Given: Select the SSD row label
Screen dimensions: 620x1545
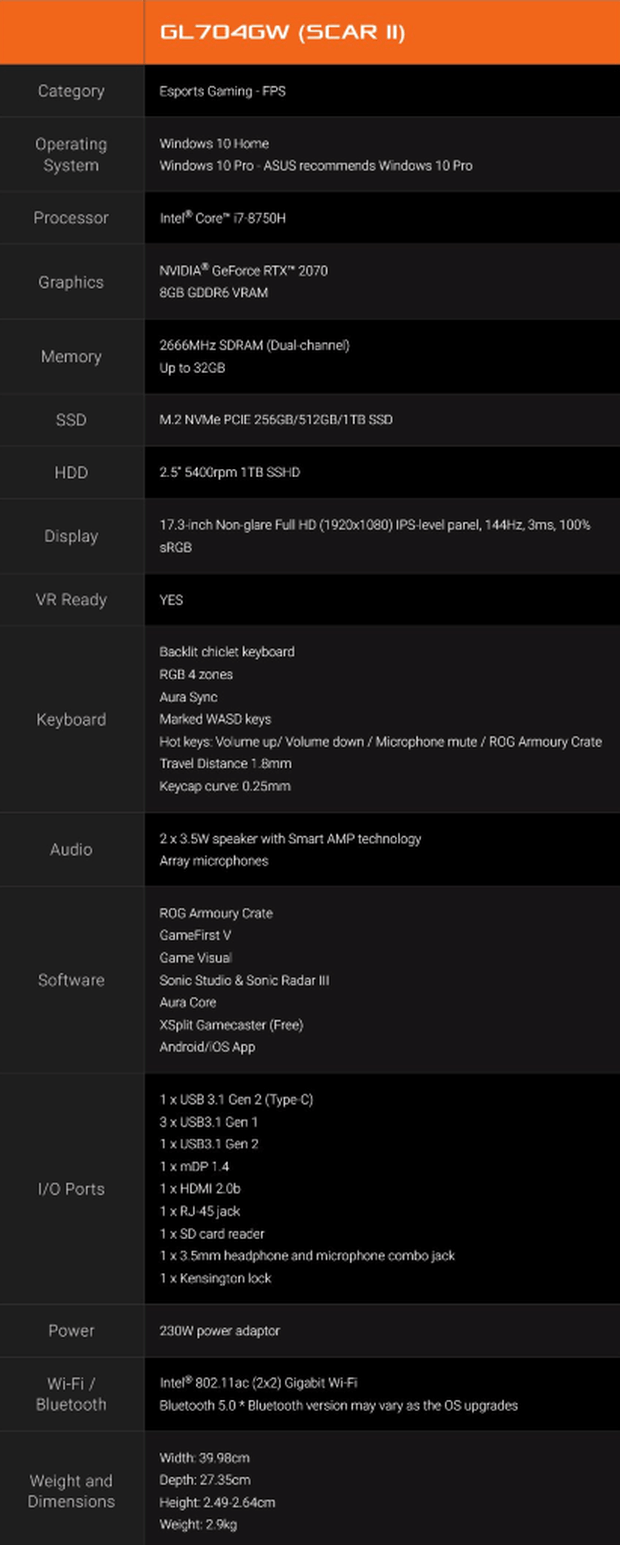Looking at the screenshot, I should pos(71,420).
